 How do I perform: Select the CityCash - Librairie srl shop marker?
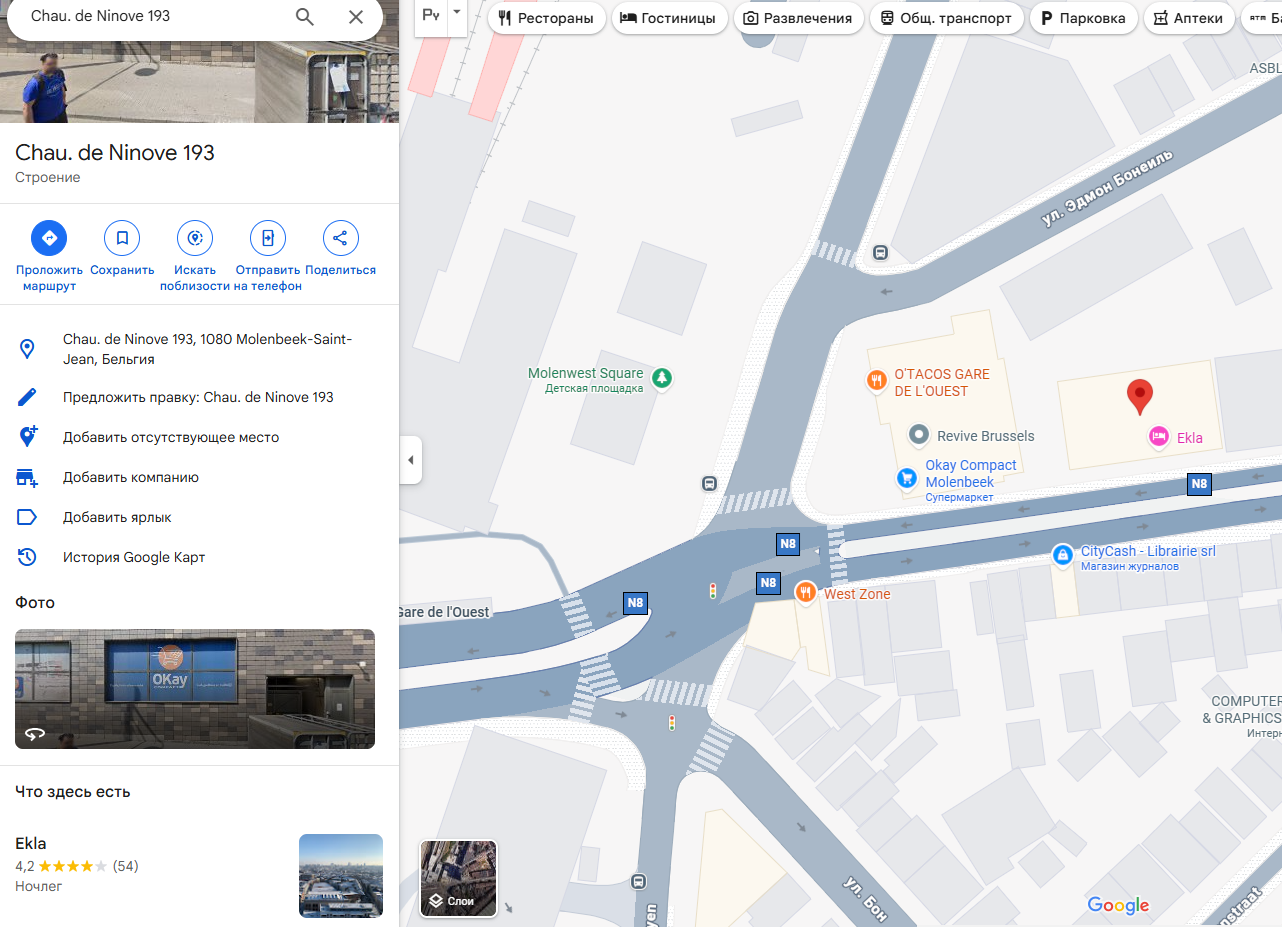point(1063,555)
